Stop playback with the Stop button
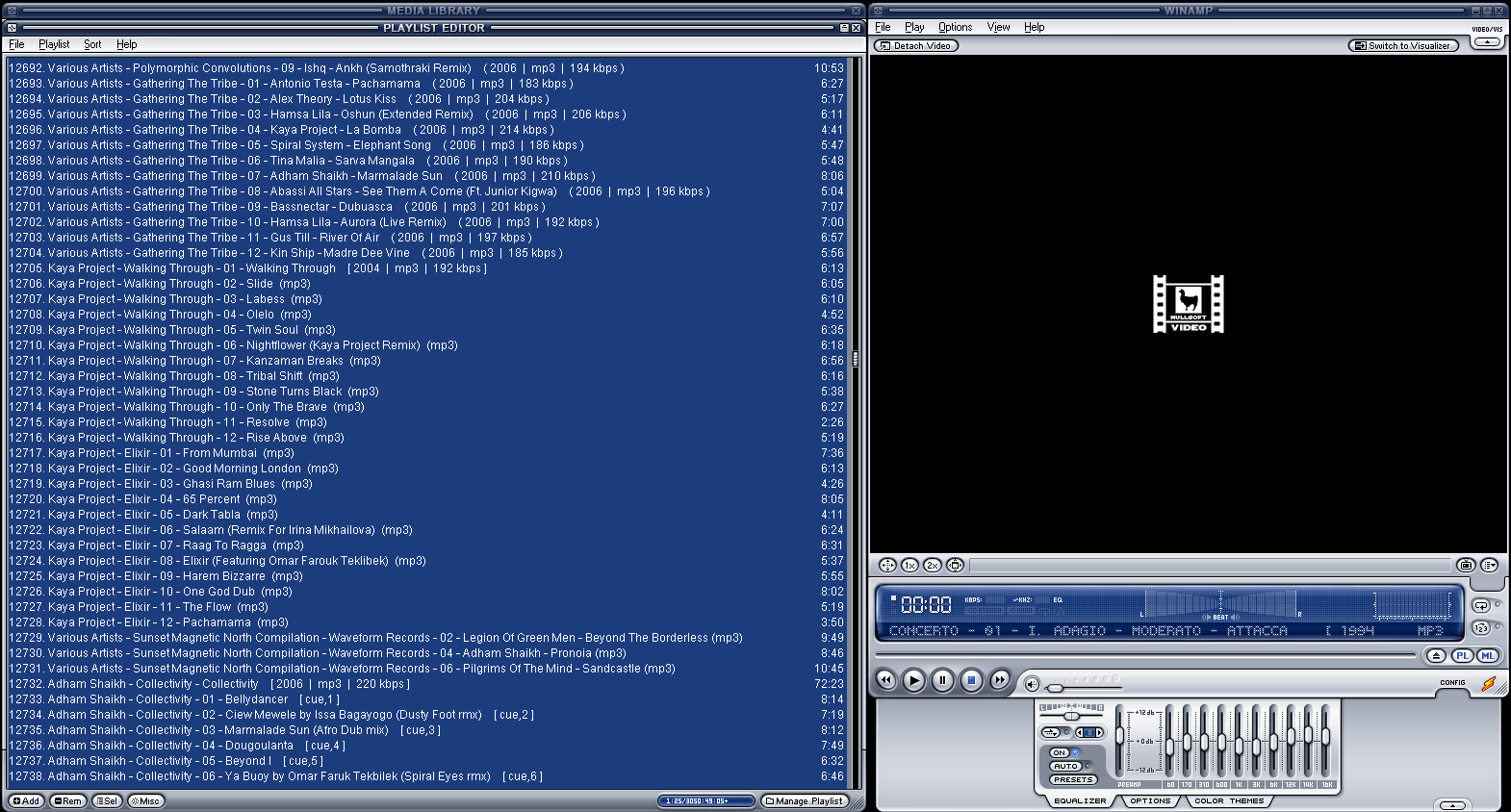 971,680
